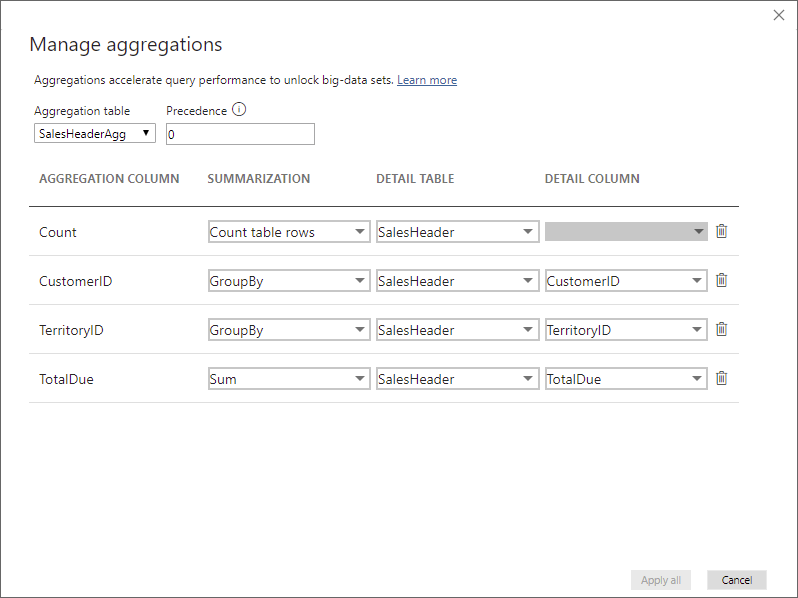Click the Precedence input field
This screenshot has width=798, height=598.
[x=240, y=134]
